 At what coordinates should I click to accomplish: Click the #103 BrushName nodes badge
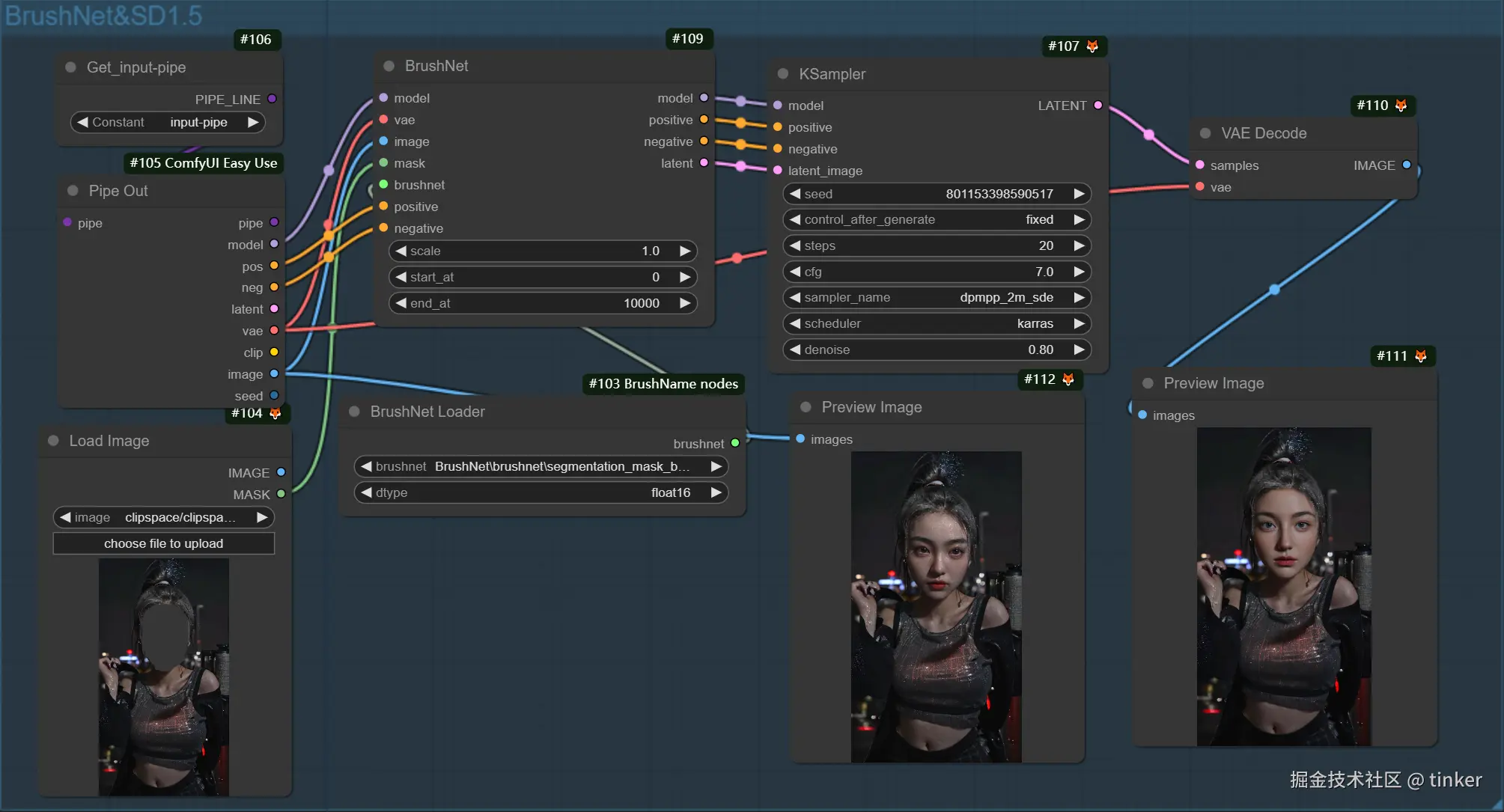tap(663, 384)
